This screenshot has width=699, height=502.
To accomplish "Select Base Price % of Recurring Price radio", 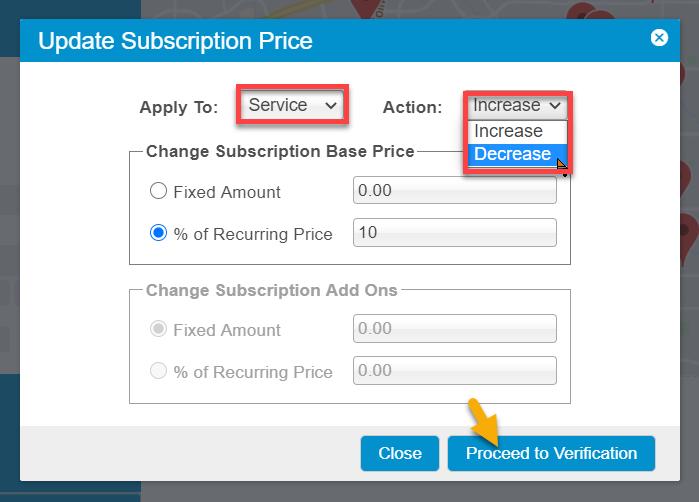I will tap(158, 233).
